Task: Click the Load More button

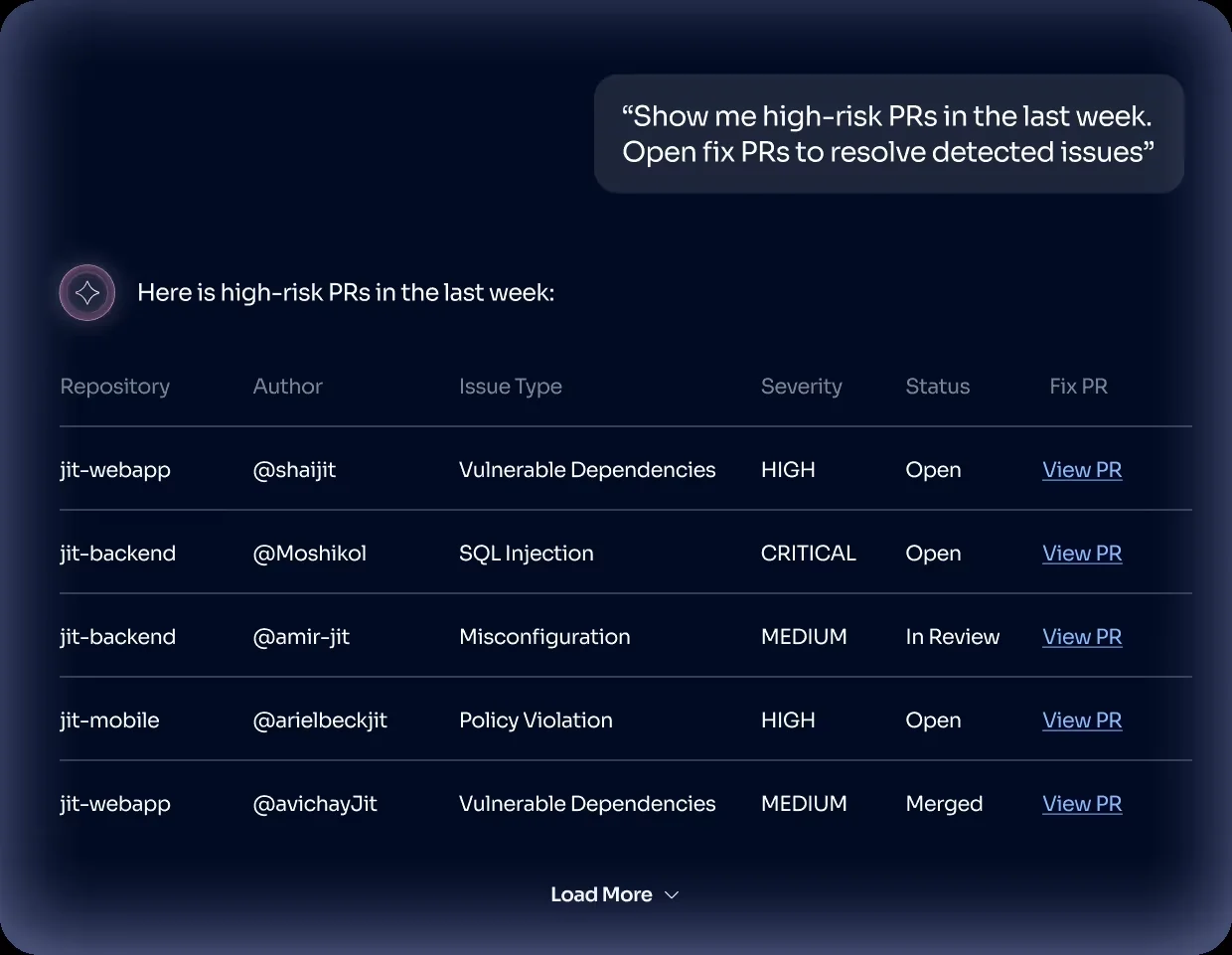Action: pyautogui.click(x=601, y=894)
